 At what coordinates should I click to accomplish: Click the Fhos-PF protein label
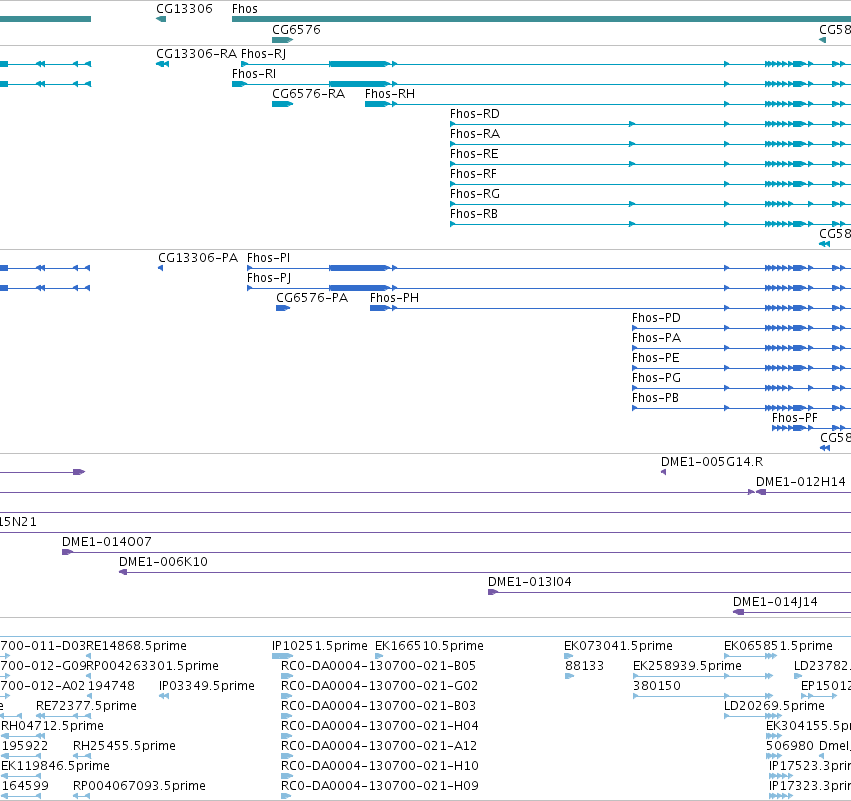pyautogui.click(x=795, y=418)
